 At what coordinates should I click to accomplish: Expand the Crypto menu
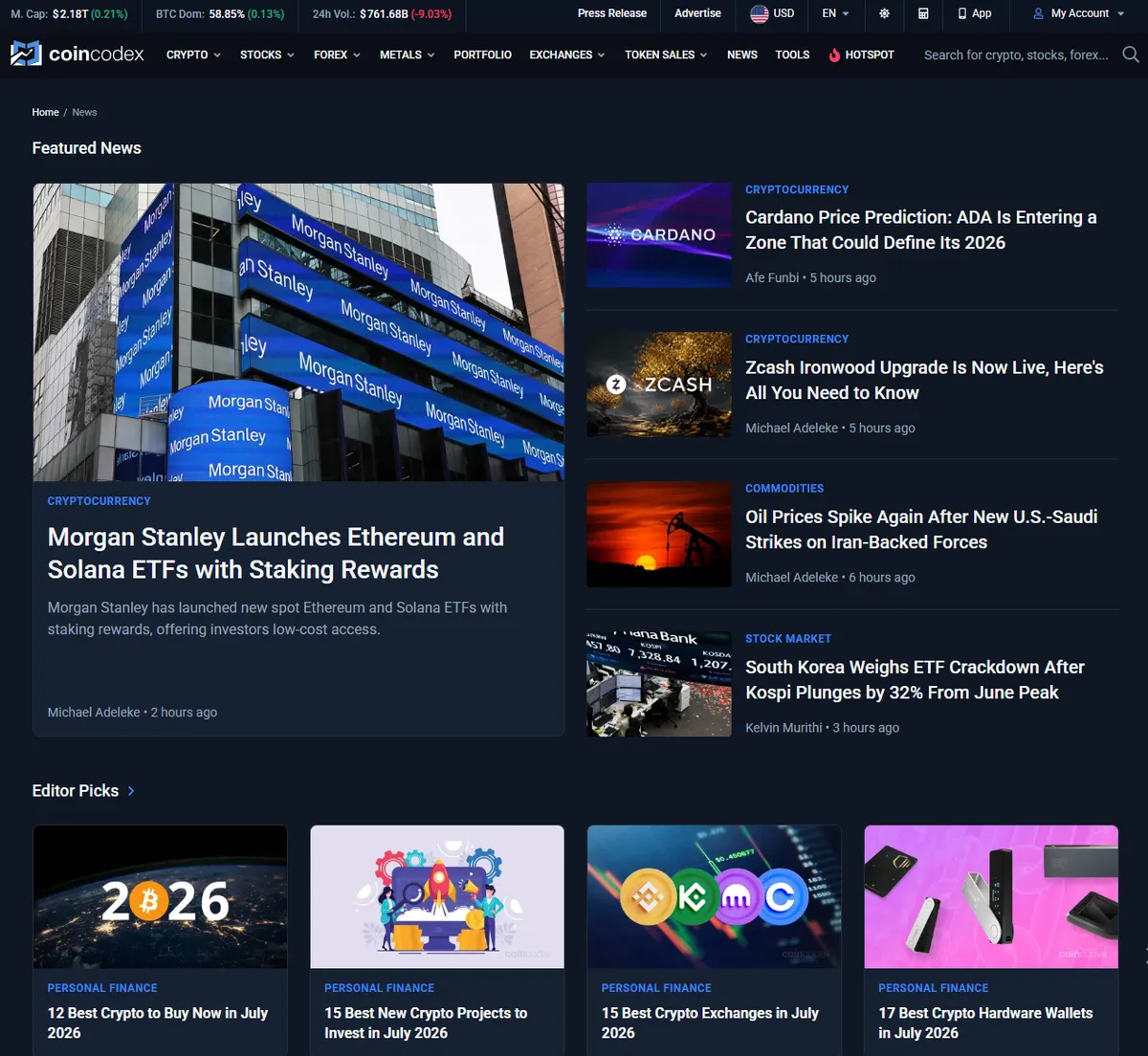193,55
